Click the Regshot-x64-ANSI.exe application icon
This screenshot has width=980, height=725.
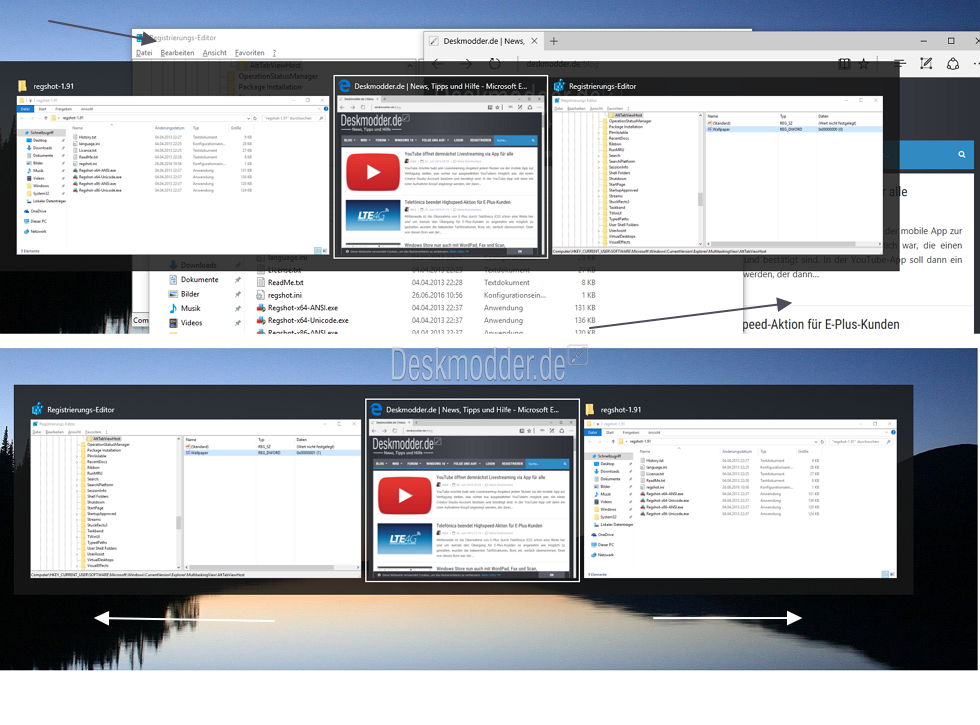coord(261,308)
